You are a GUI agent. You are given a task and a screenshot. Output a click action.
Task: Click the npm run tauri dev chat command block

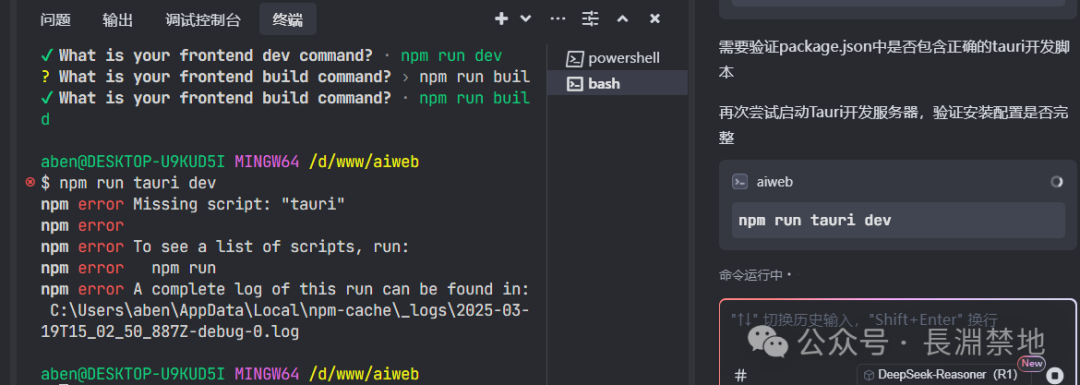coord(898,220)
